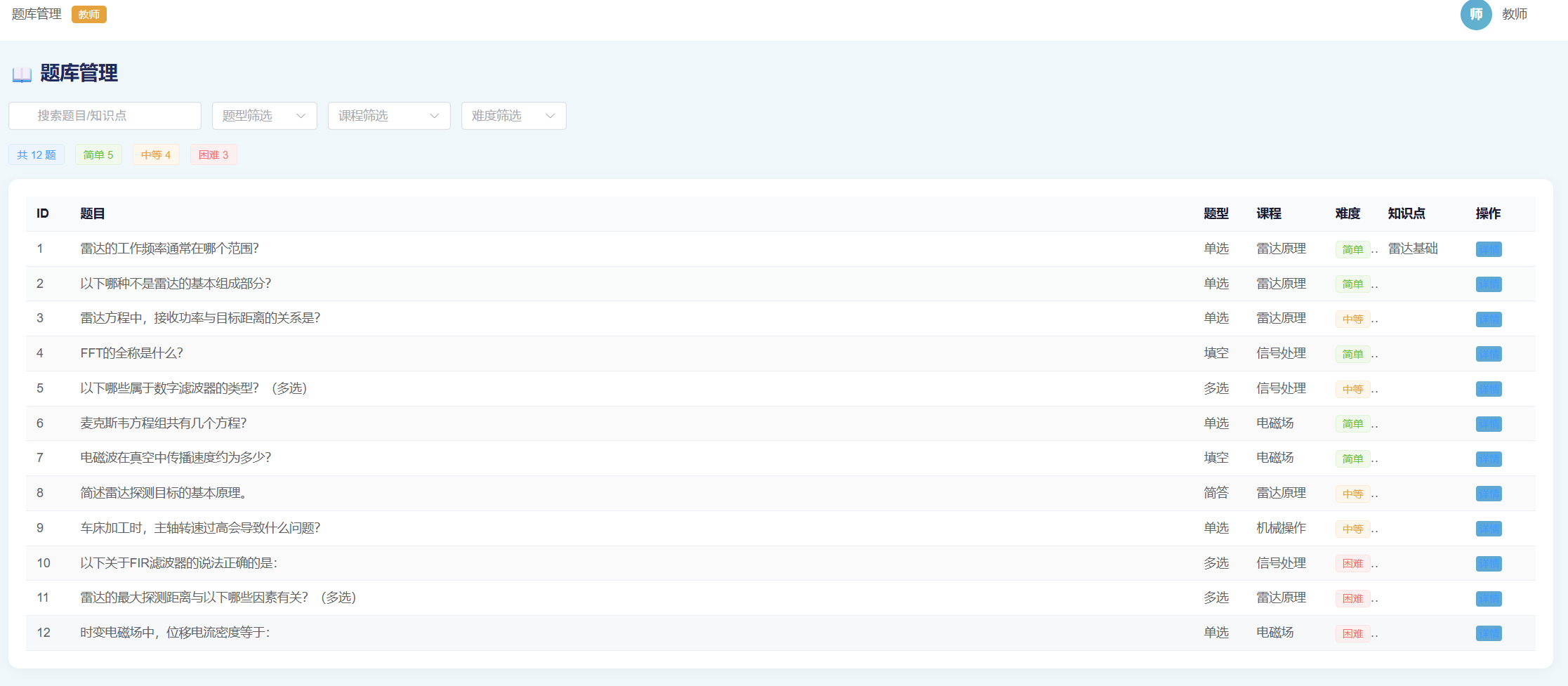Click the 简单 difficulty tag in row 1

click(1352, 249)
